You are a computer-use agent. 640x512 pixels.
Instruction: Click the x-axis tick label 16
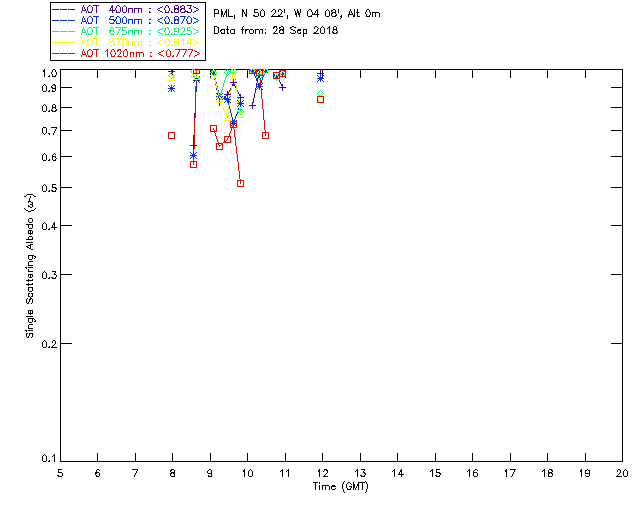pyautogui.click(x=472, y=473)
